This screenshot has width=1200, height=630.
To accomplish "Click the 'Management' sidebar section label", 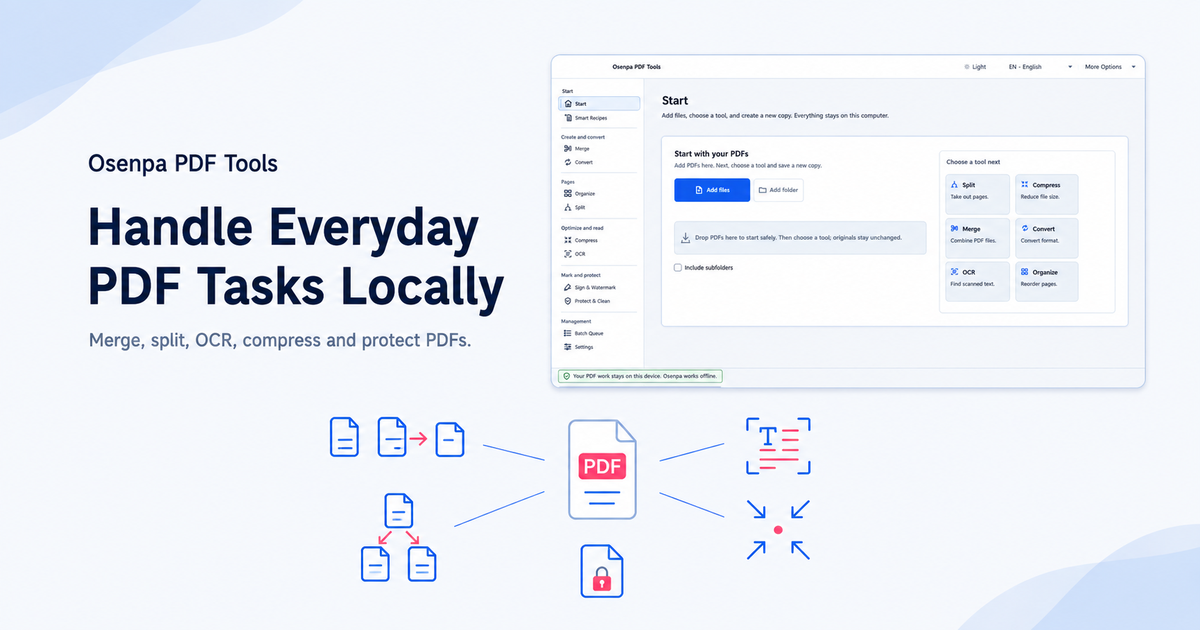I will [575, 321].
